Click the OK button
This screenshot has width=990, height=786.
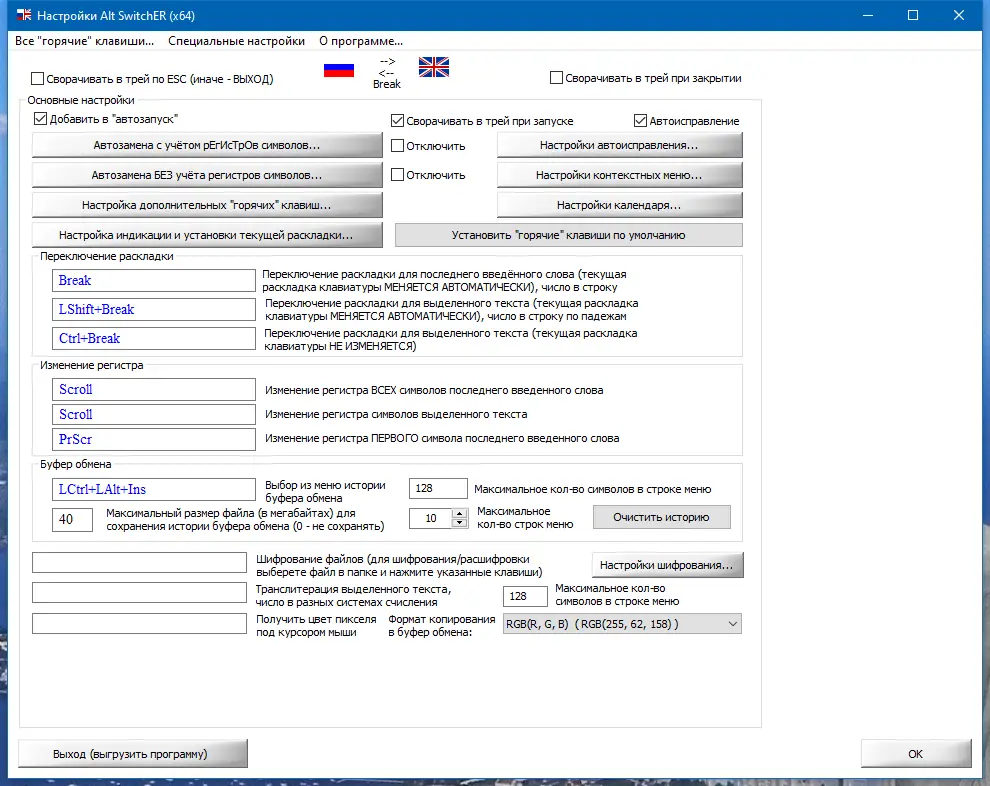(916, 754)
